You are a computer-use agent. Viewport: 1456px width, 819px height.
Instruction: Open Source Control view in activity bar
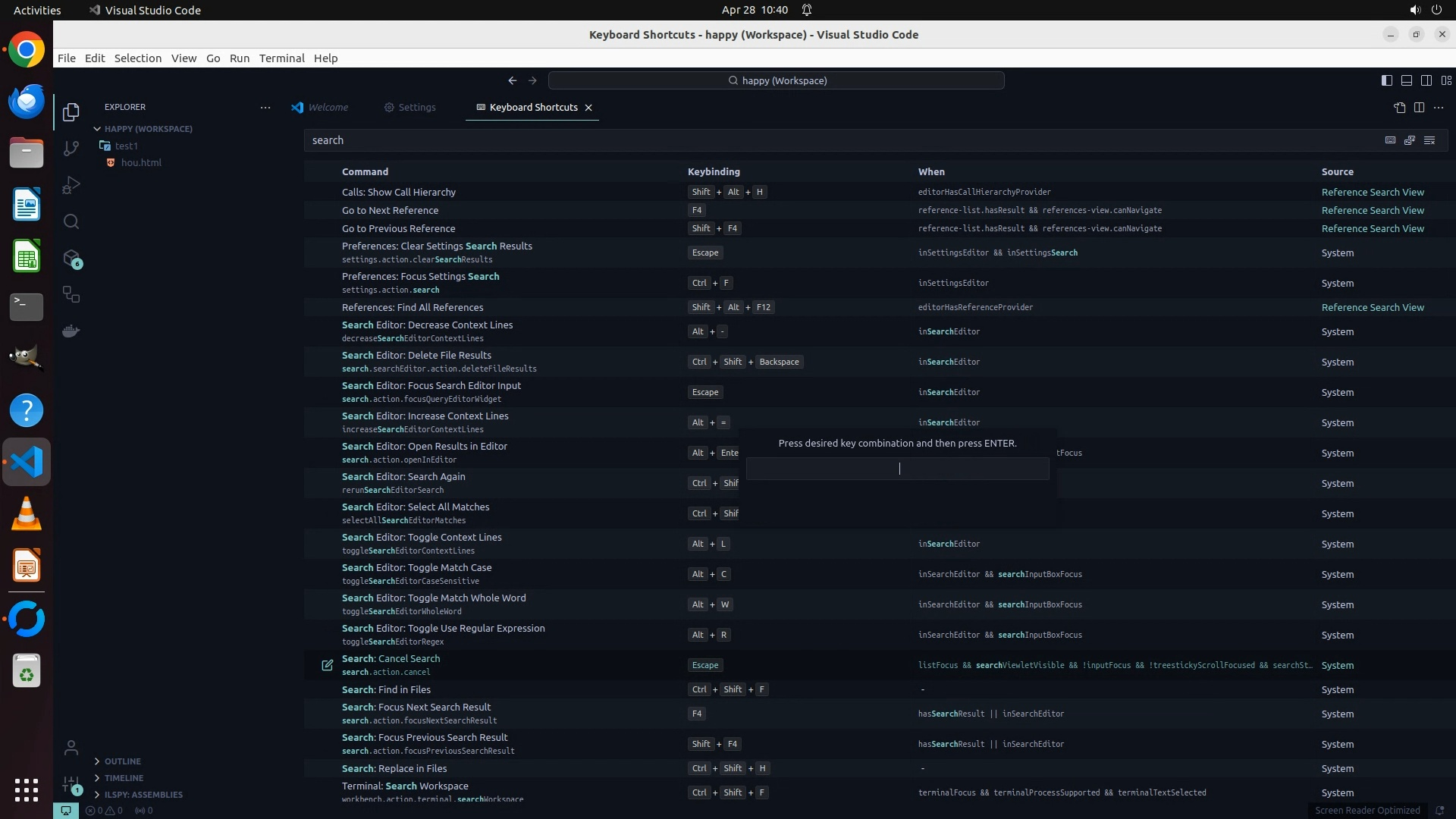click(x=71, y=149)
